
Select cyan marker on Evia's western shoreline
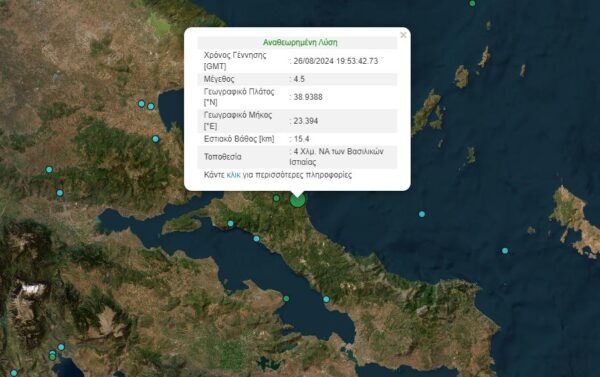256,239
